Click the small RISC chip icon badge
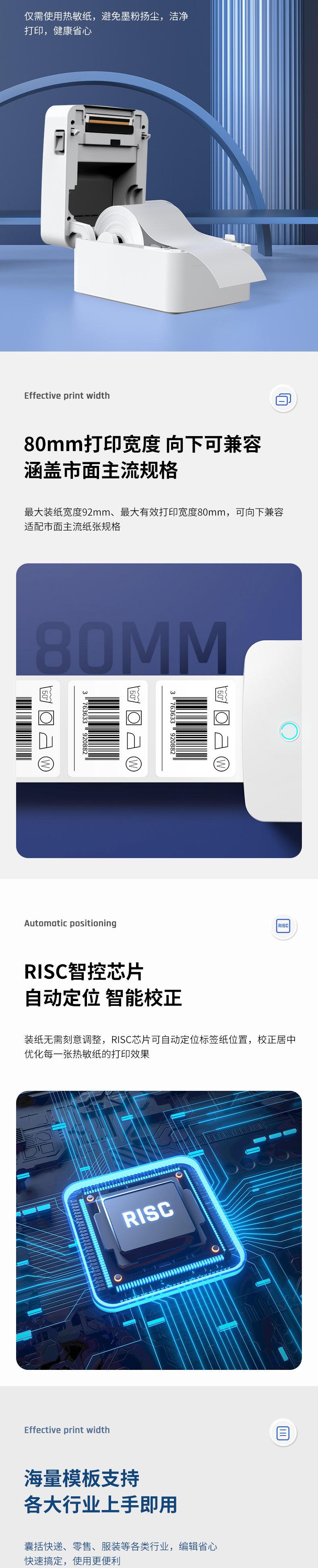Image resolution: width=318 pixels, height=1568 pixels. 283,926
